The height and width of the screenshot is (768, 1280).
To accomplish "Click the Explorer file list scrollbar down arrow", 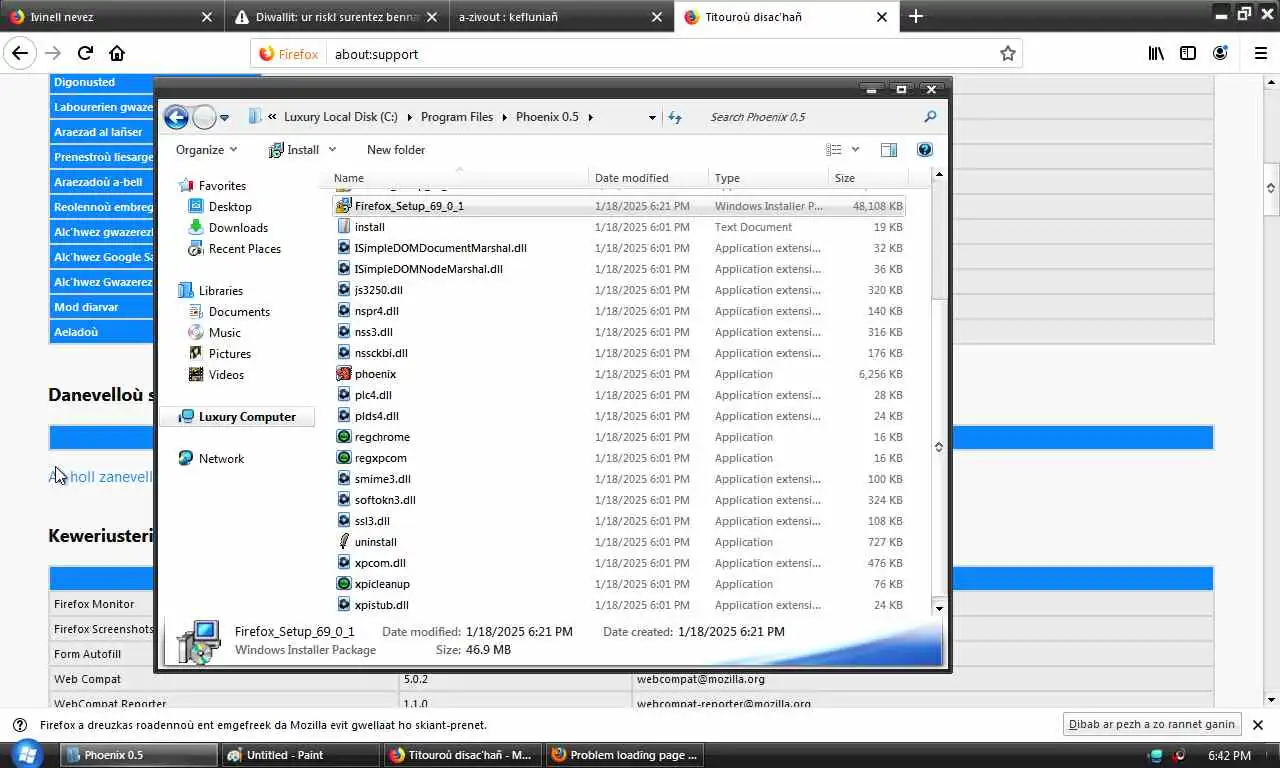I will (939, 607).
